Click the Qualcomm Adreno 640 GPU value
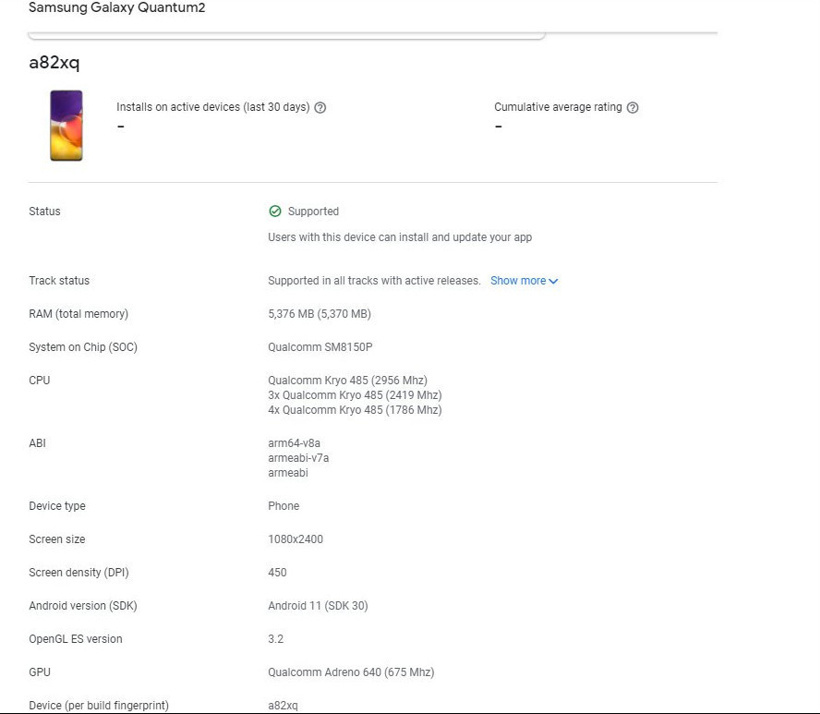This screenshot has height=714, width=820. [x=350, y=672]
